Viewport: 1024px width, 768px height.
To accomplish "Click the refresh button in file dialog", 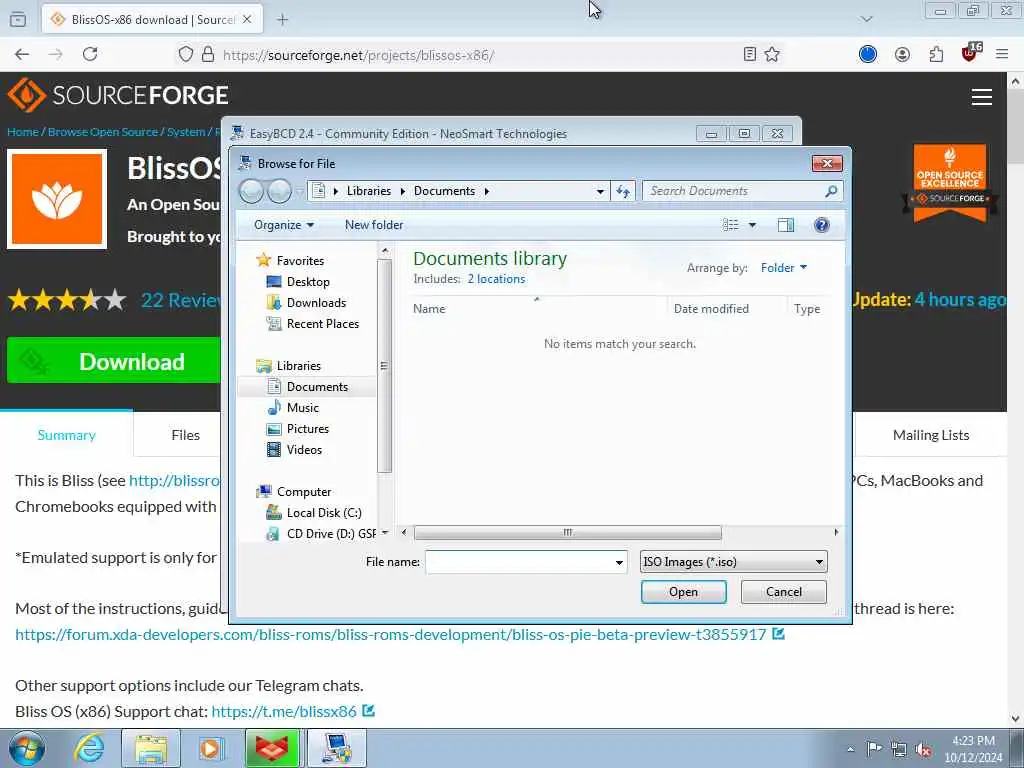I will [622, 191].
